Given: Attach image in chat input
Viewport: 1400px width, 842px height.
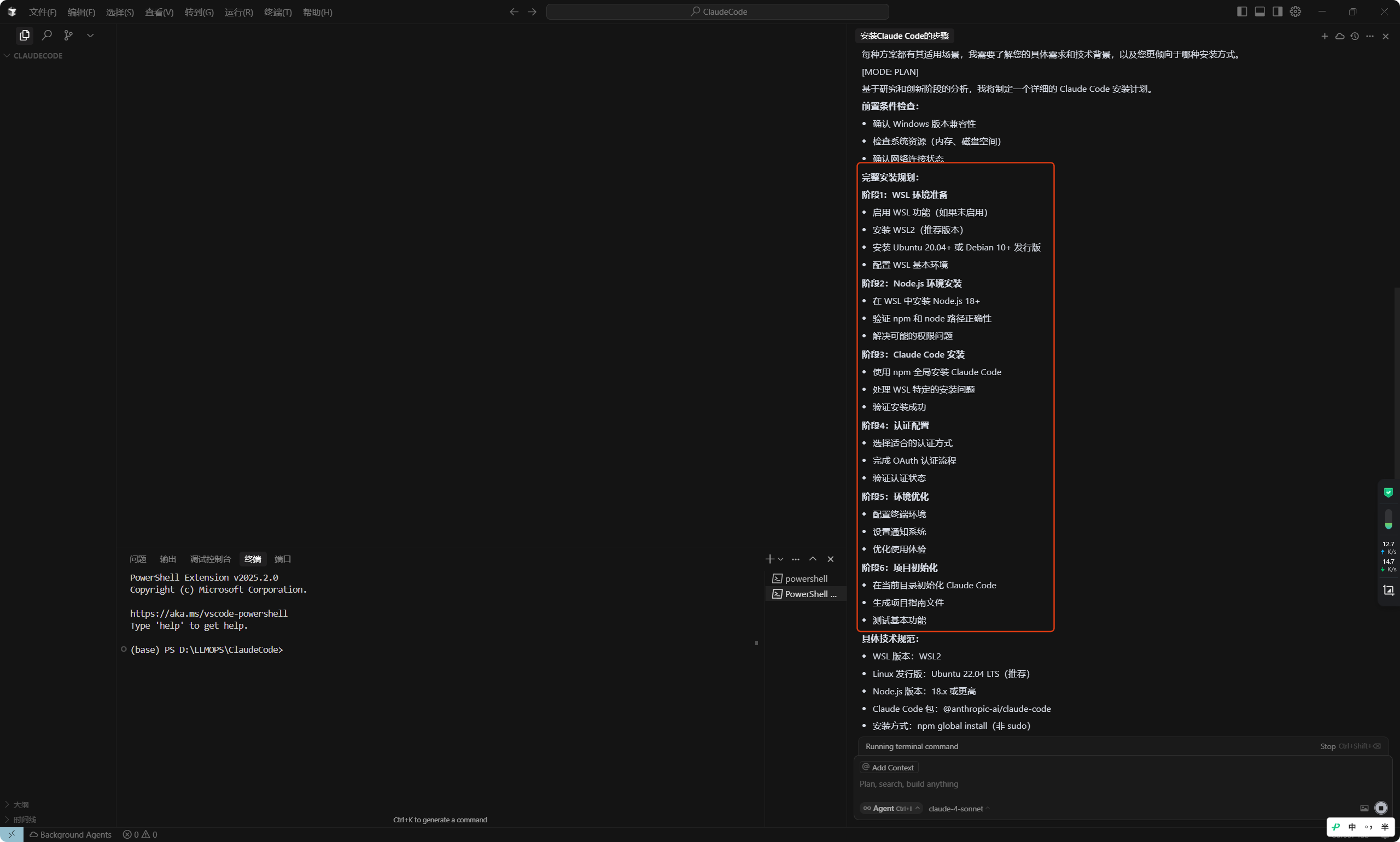Looking at the screenshot, I should click(1364, 808).
